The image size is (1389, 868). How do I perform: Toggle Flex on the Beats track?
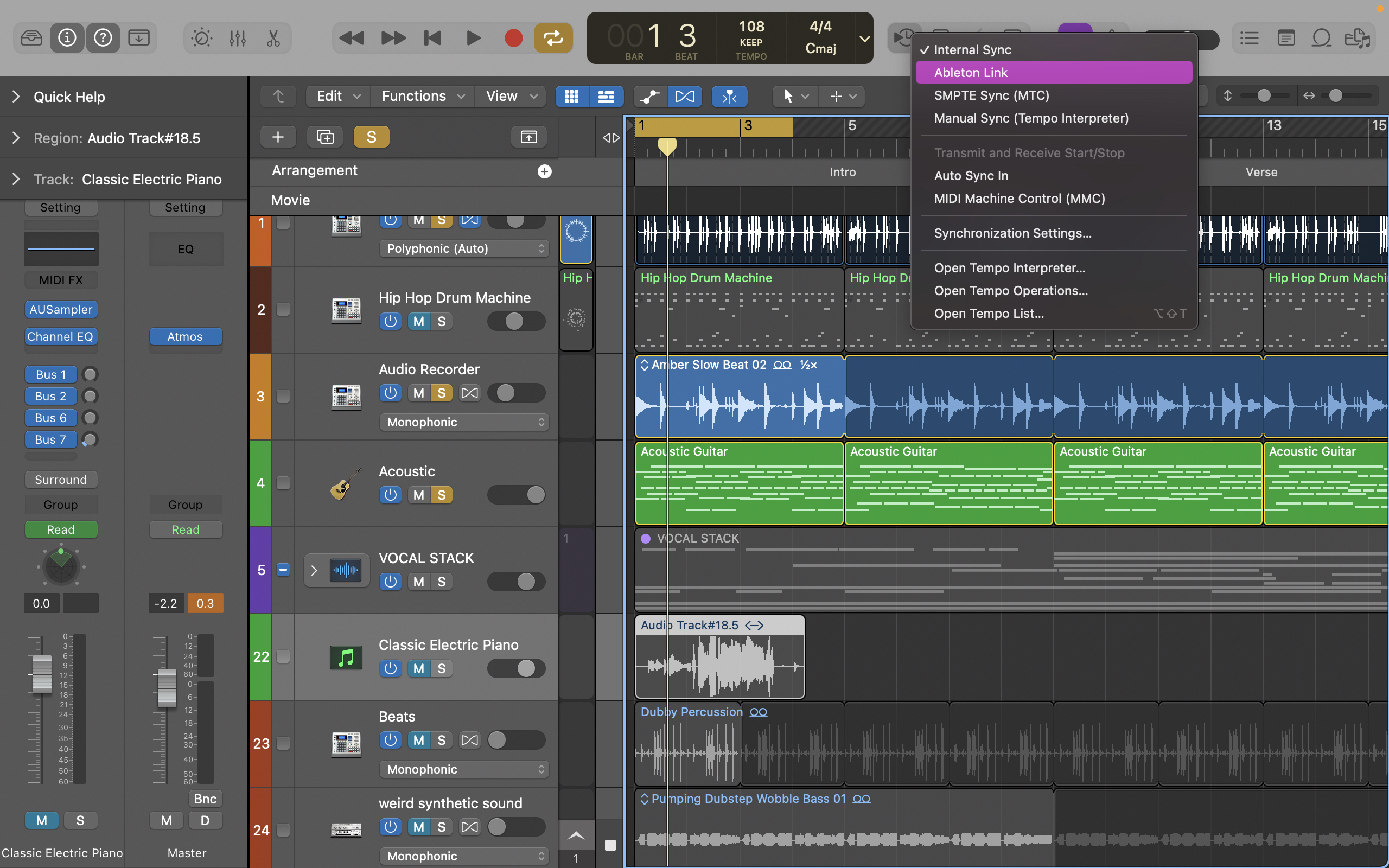click(469, 741)
